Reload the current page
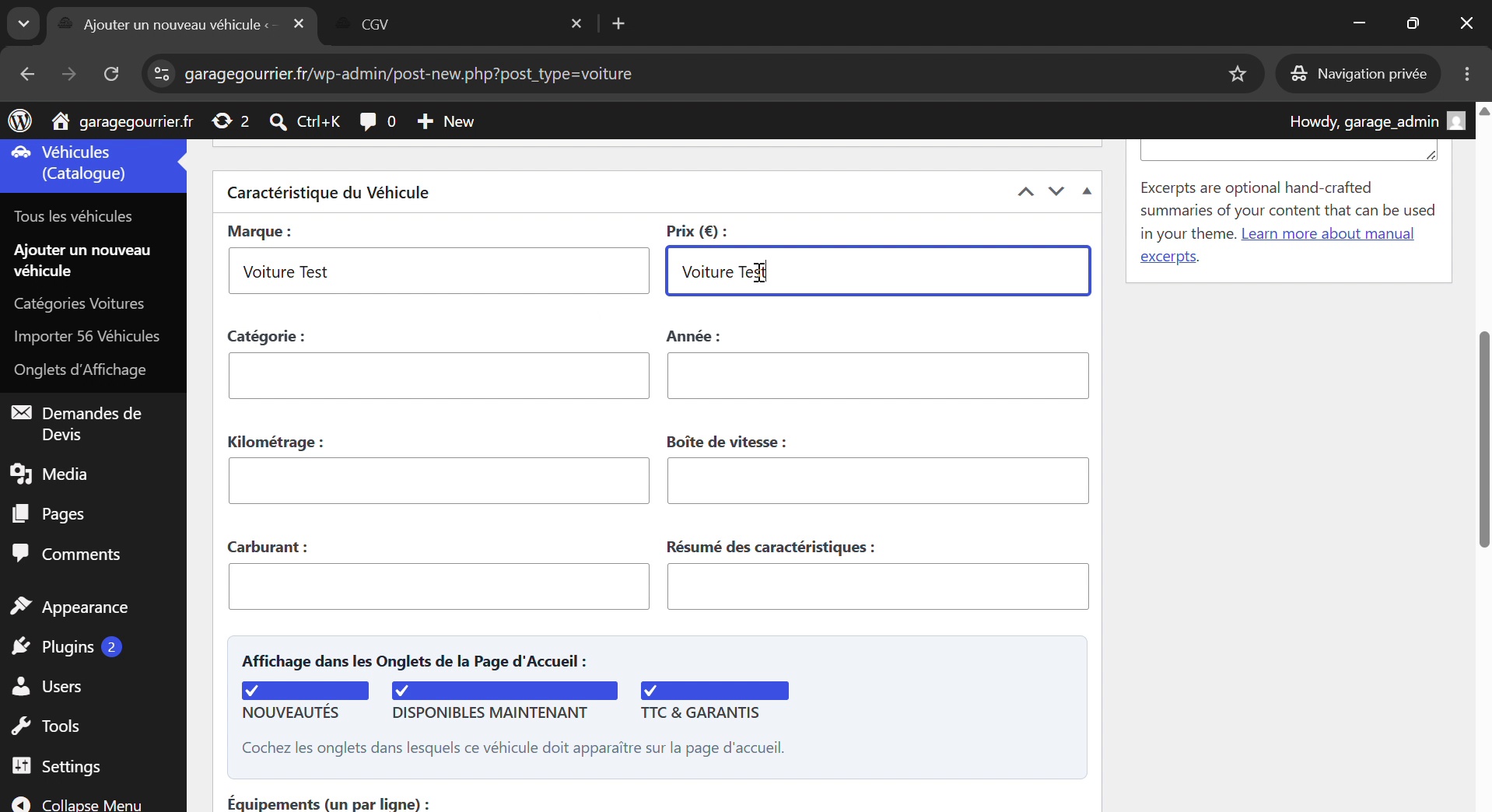 [x=111, y=74]
